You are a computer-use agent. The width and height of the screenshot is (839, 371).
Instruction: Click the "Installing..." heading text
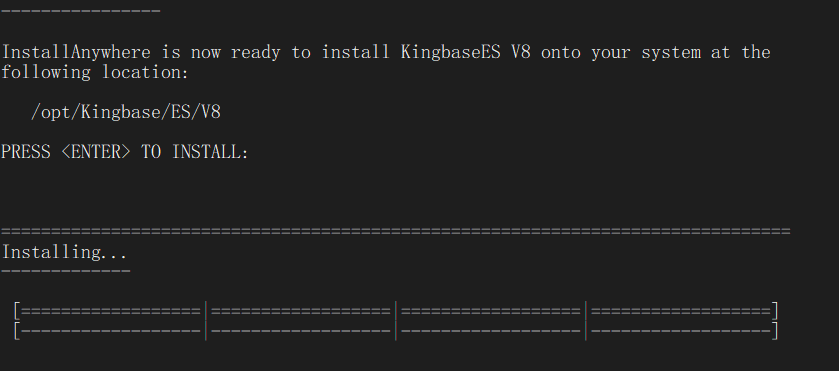(x=65, y=252)
